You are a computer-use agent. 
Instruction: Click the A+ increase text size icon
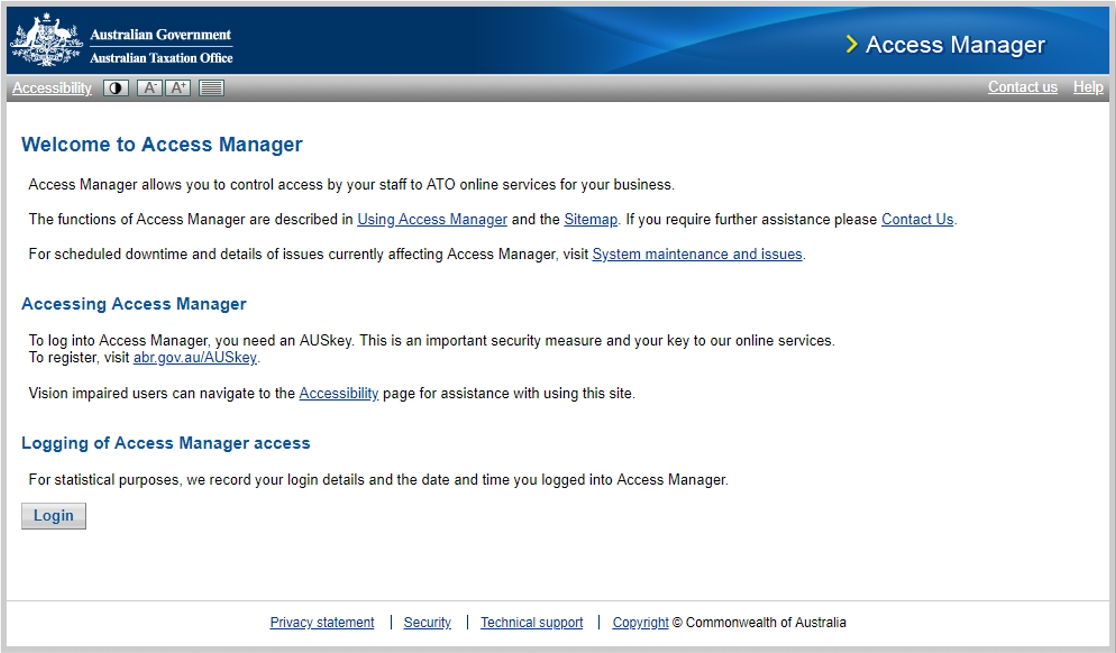tap(177, 88)
